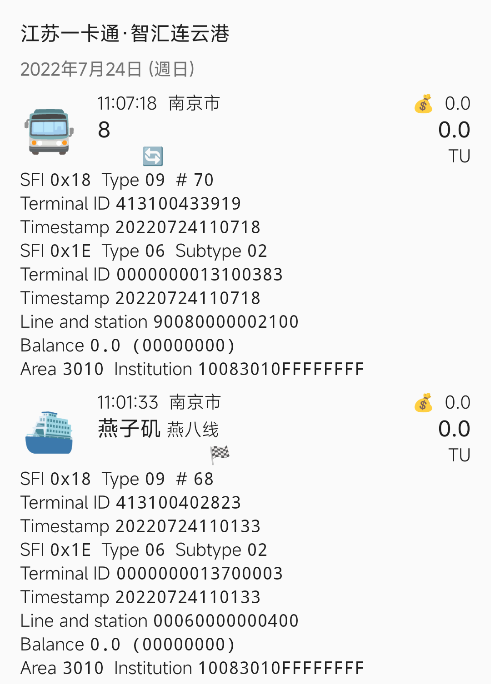Click Line and station 90080000002100
491x684 pixels.
point(159,322)
